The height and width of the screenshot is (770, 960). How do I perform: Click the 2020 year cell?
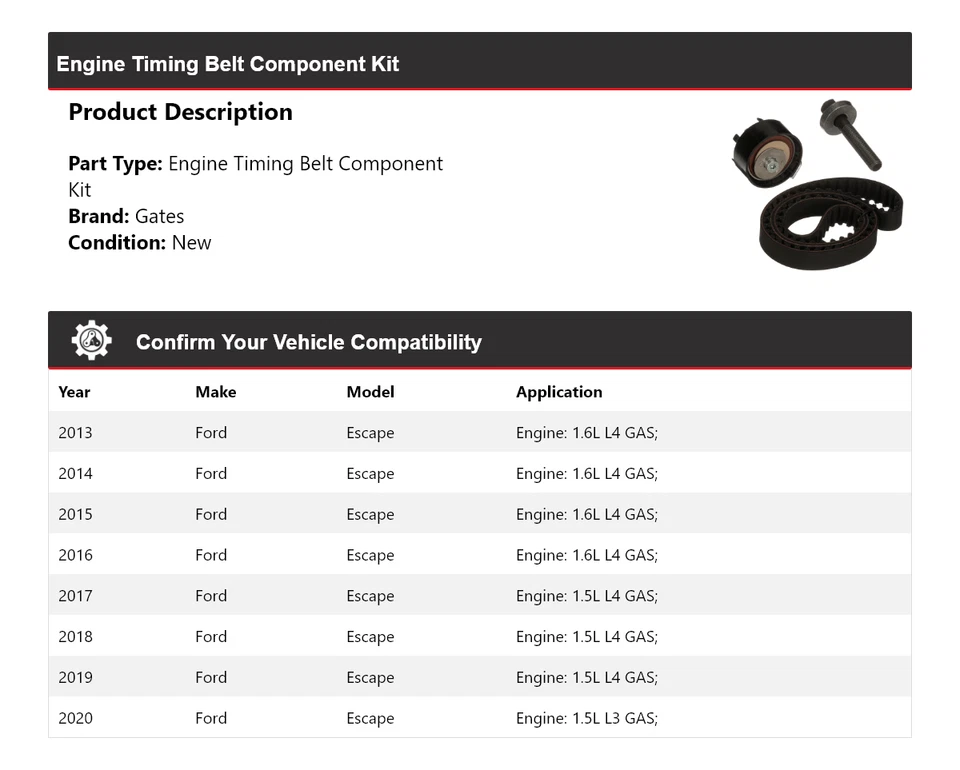(x=75, y=718)
